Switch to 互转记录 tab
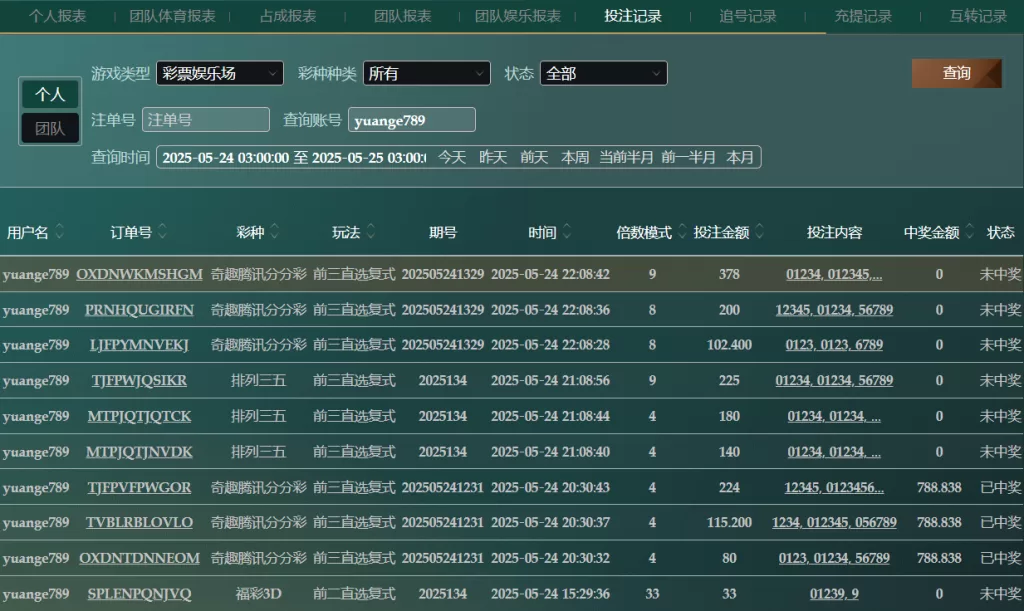Image resolution: width=1024 pixels, height=611 pixels. click(978, 16)
